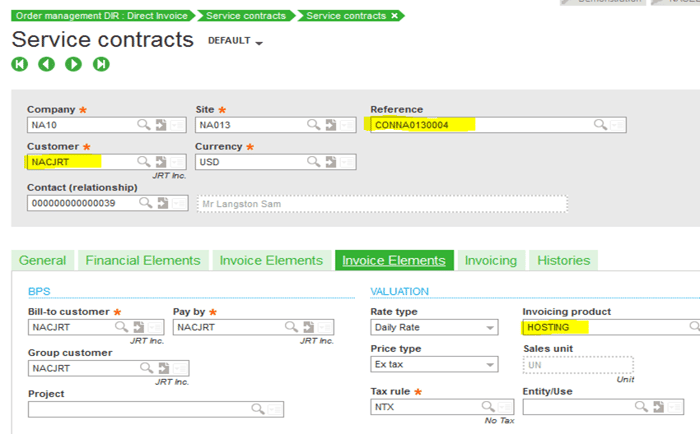This screenshot has height=434, width=700.
Task: Go to previous record arrow
Action: point(47,64)
